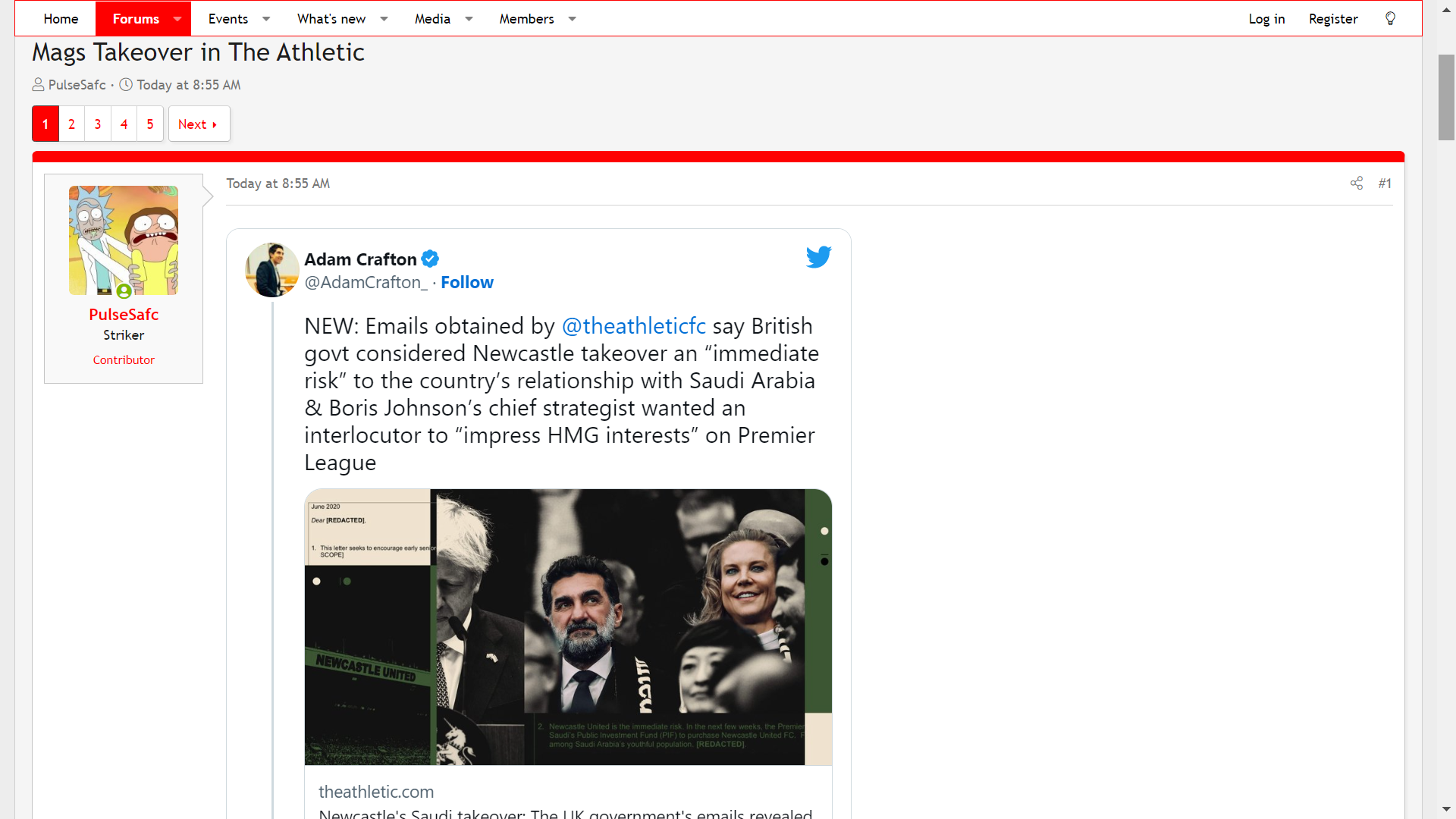Image resolution: width=1456 pixels, height=819 pixels.
Task: Expand the Events menu arrow
Action: click(266, 19)
